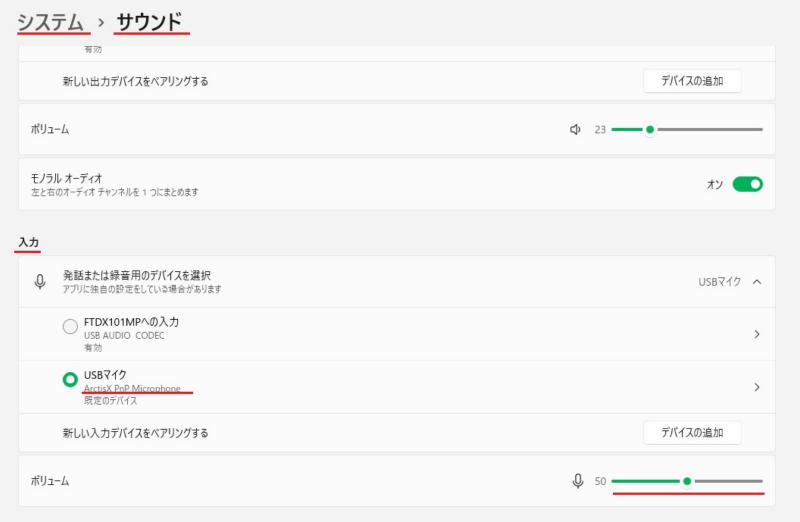
Task: Click the microphone icon beside input device selection
Action: coord(40,281)
